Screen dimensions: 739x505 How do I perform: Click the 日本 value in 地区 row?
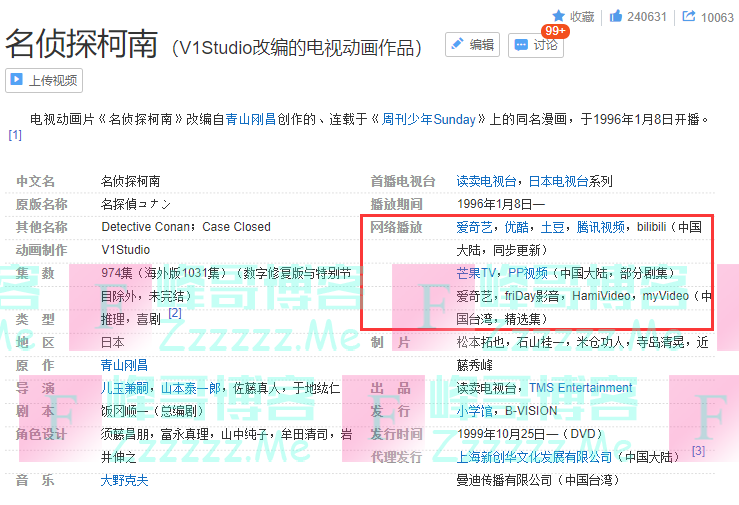point(112,342)
